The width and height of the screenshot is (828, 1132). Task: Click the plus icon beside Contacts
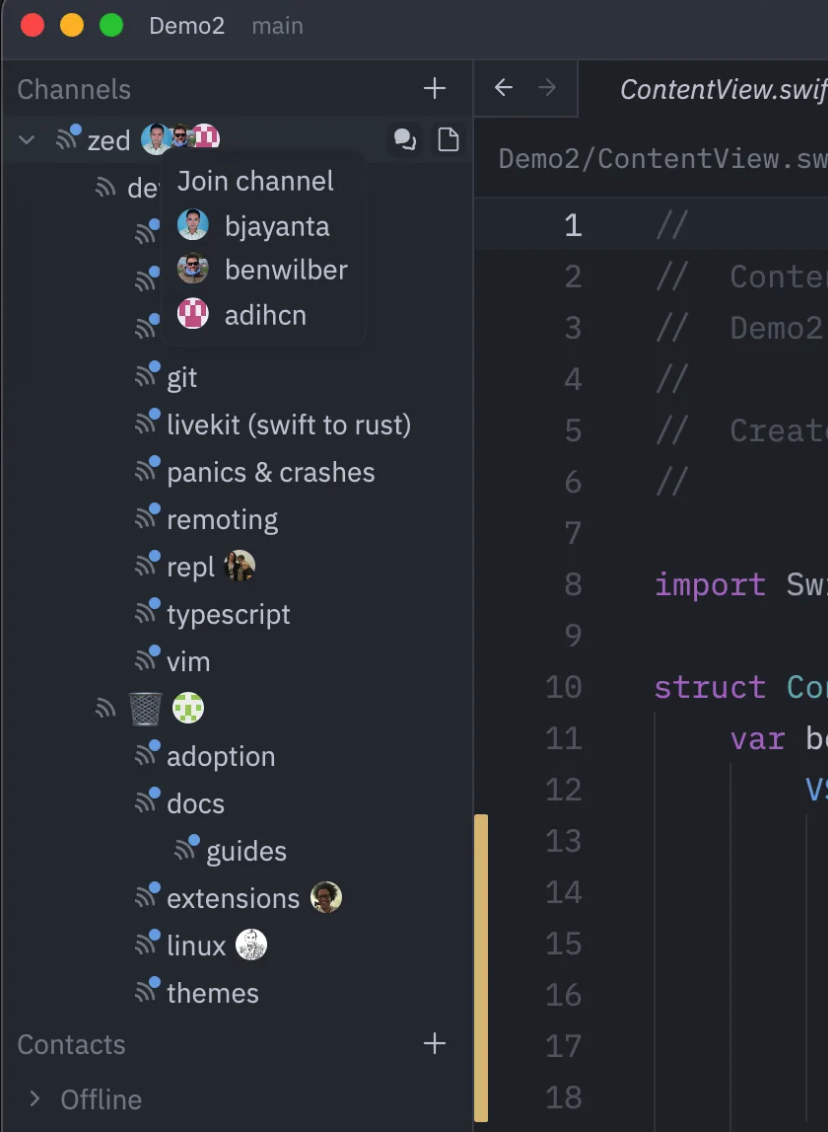[434, 1044]
